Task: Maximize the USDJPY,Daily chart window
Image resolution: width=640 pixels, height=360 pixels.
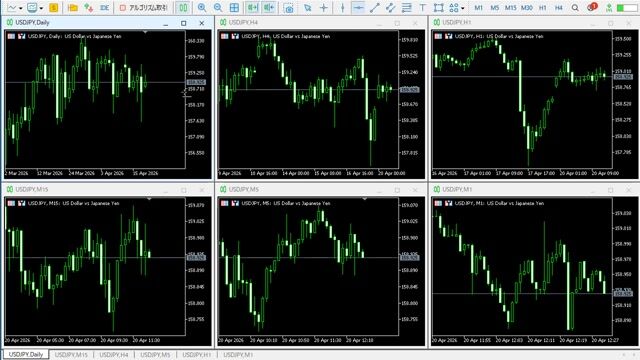Action: 184,23
